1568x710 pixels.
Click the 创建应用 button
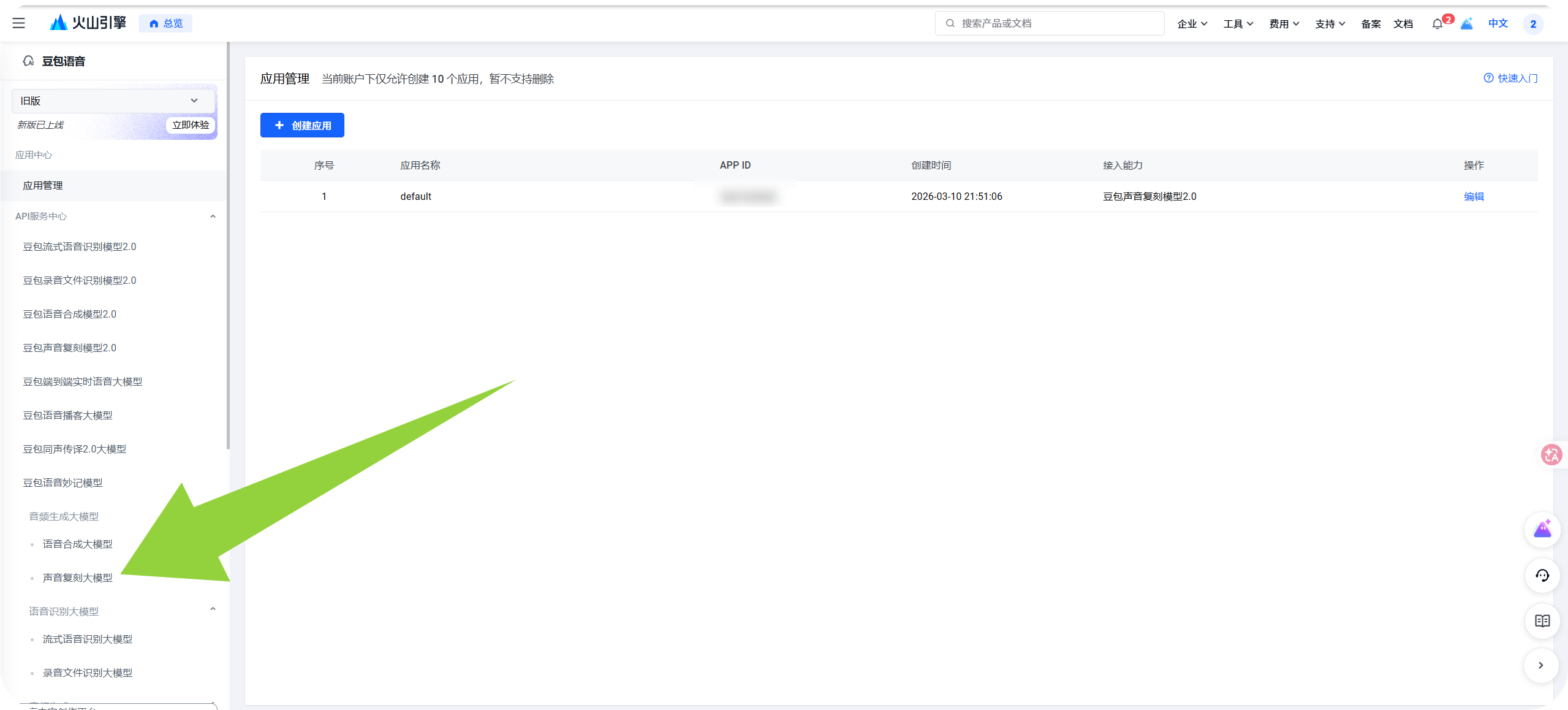point(302,125)
